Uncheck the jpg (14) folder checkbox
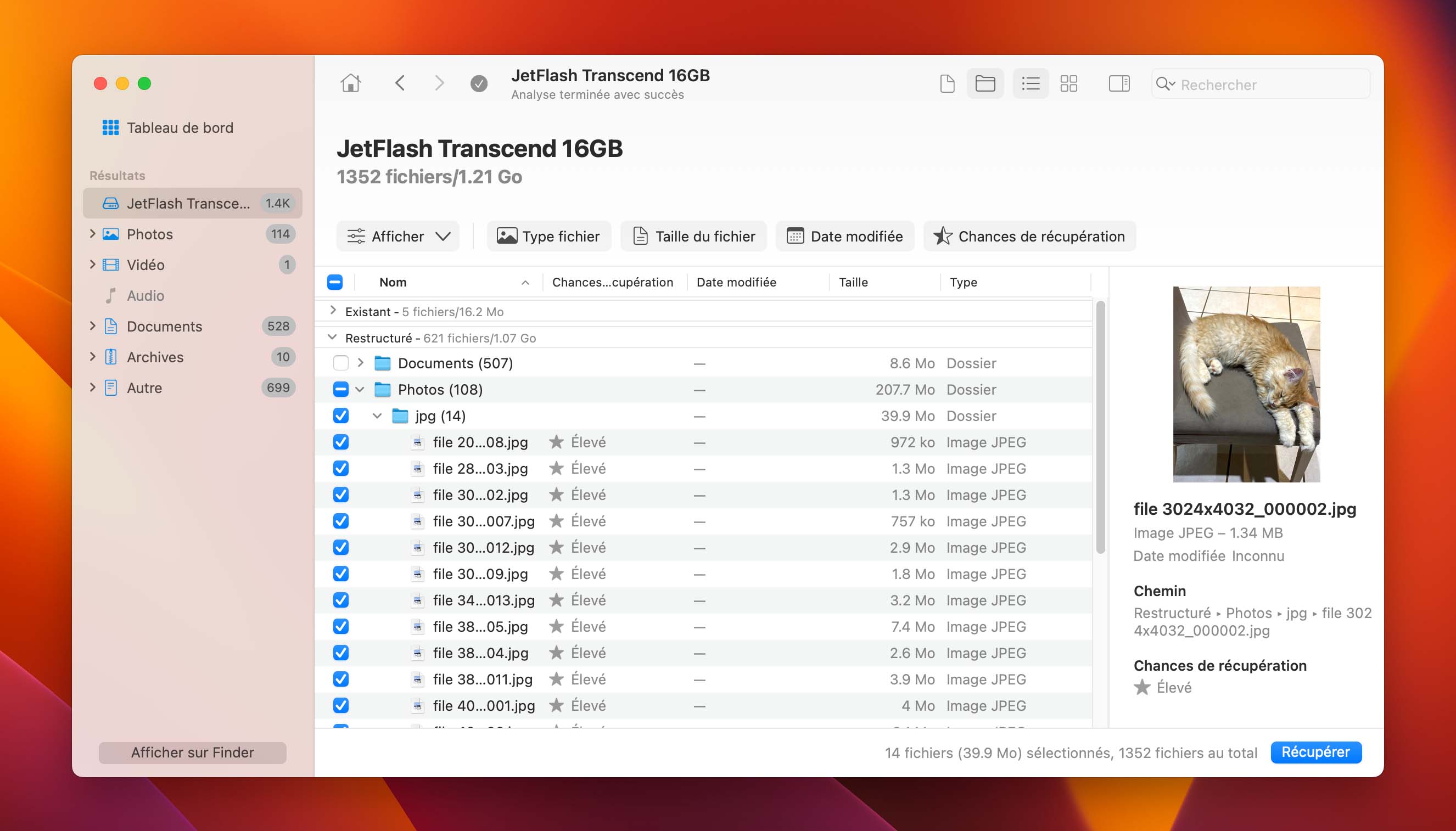Image resolution: width=1456 pixels, height=831 pixels. point(341,416)
